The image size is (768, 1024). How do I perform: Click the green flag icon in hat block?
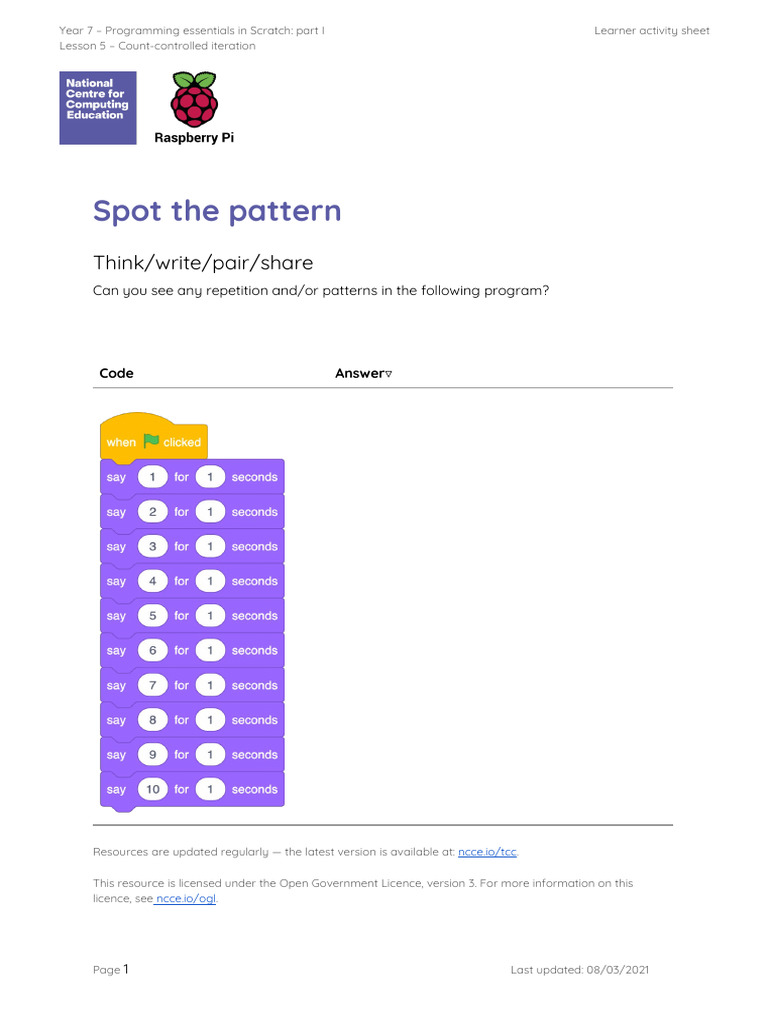tap(152, 441)
